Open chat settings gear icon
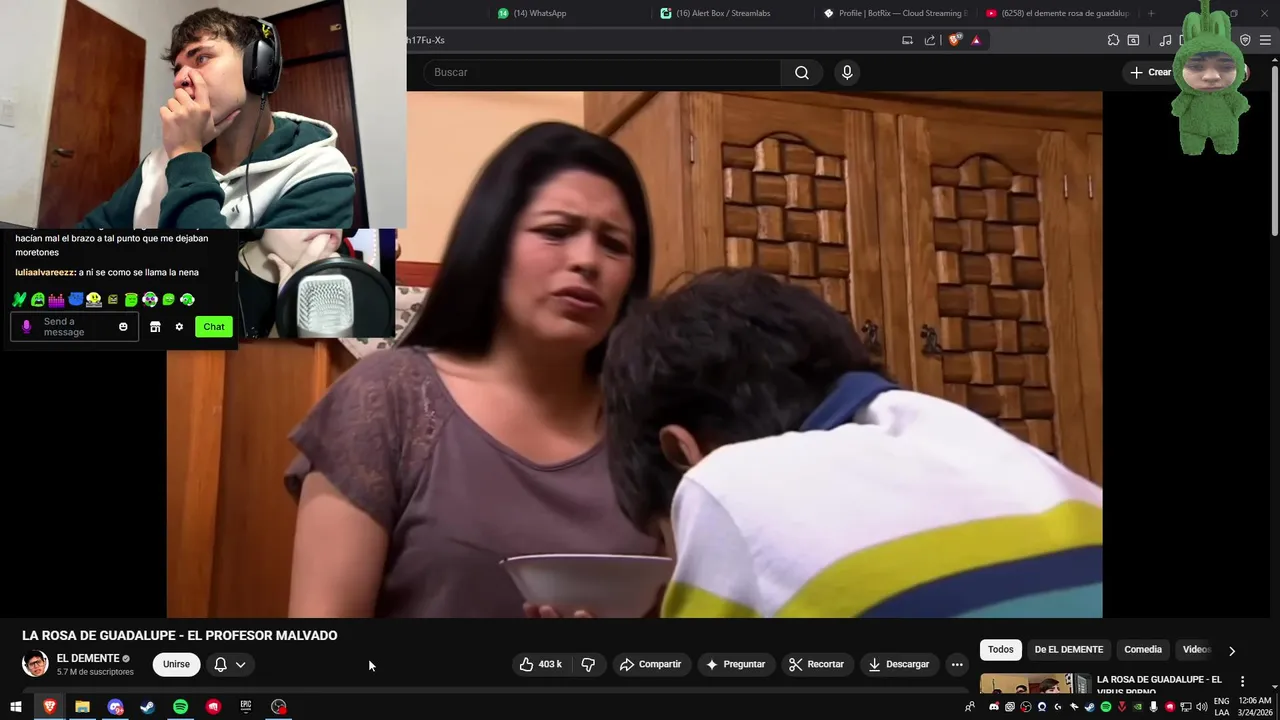The height and width of the screenshot is (720, 1280). tap(179, 327)
